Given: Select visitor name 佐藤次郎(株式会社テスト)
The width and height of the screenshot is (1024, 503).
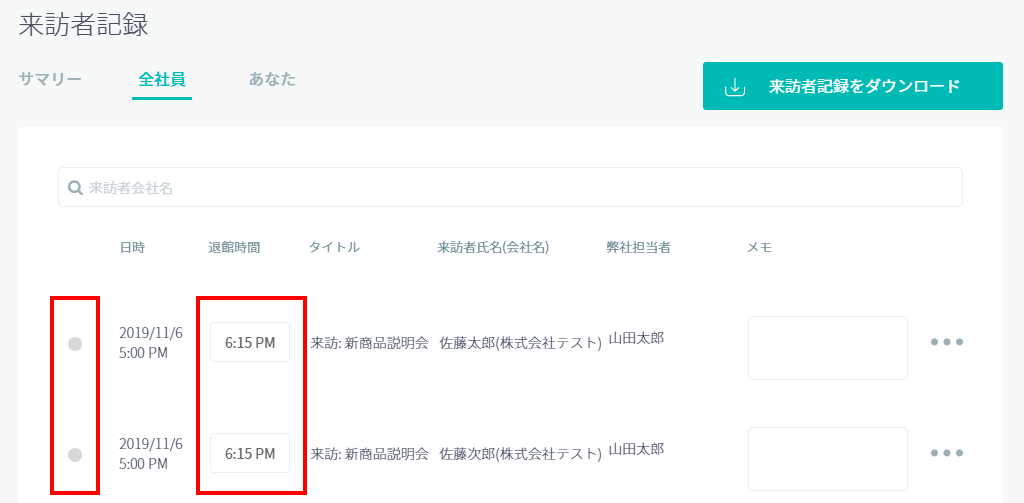Looking at the screenshot, I should point(520,454).
